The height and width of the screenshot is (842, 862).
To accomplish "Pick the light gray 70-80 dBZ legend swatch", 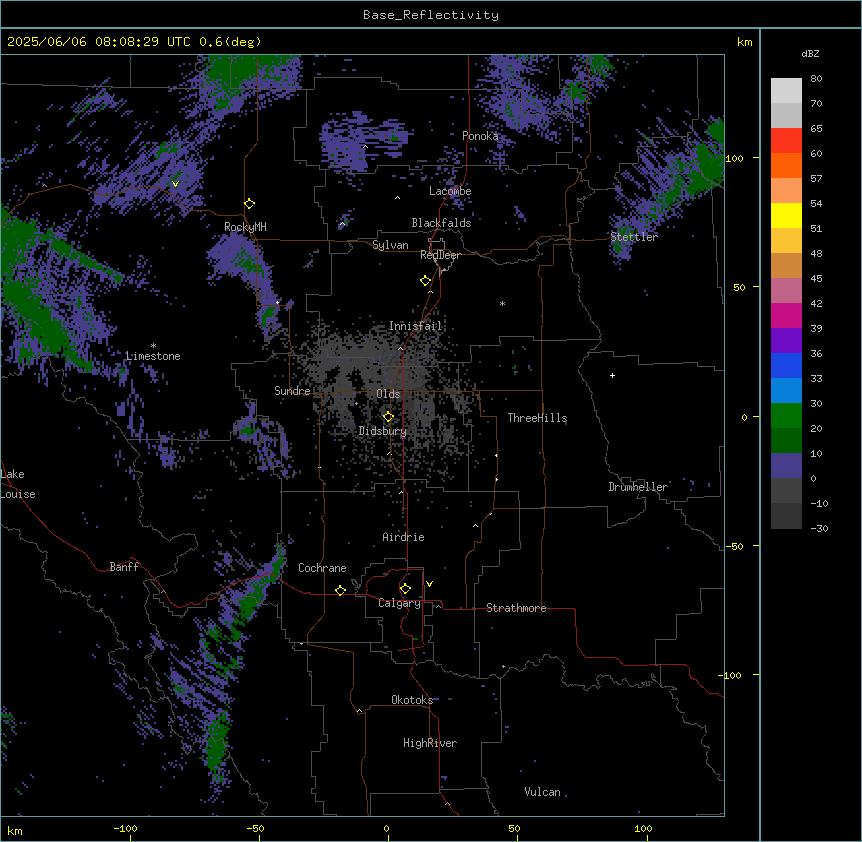I will click(x=786, y=91).
